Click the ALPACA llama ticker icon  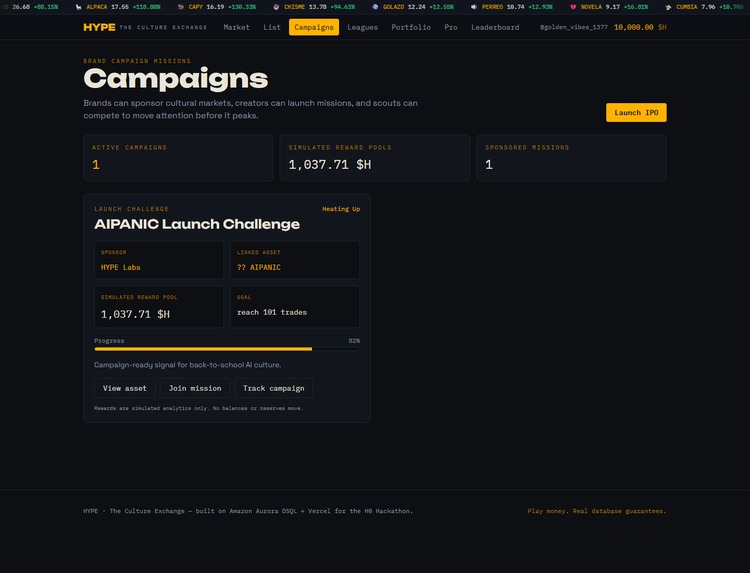click(78, 7)
